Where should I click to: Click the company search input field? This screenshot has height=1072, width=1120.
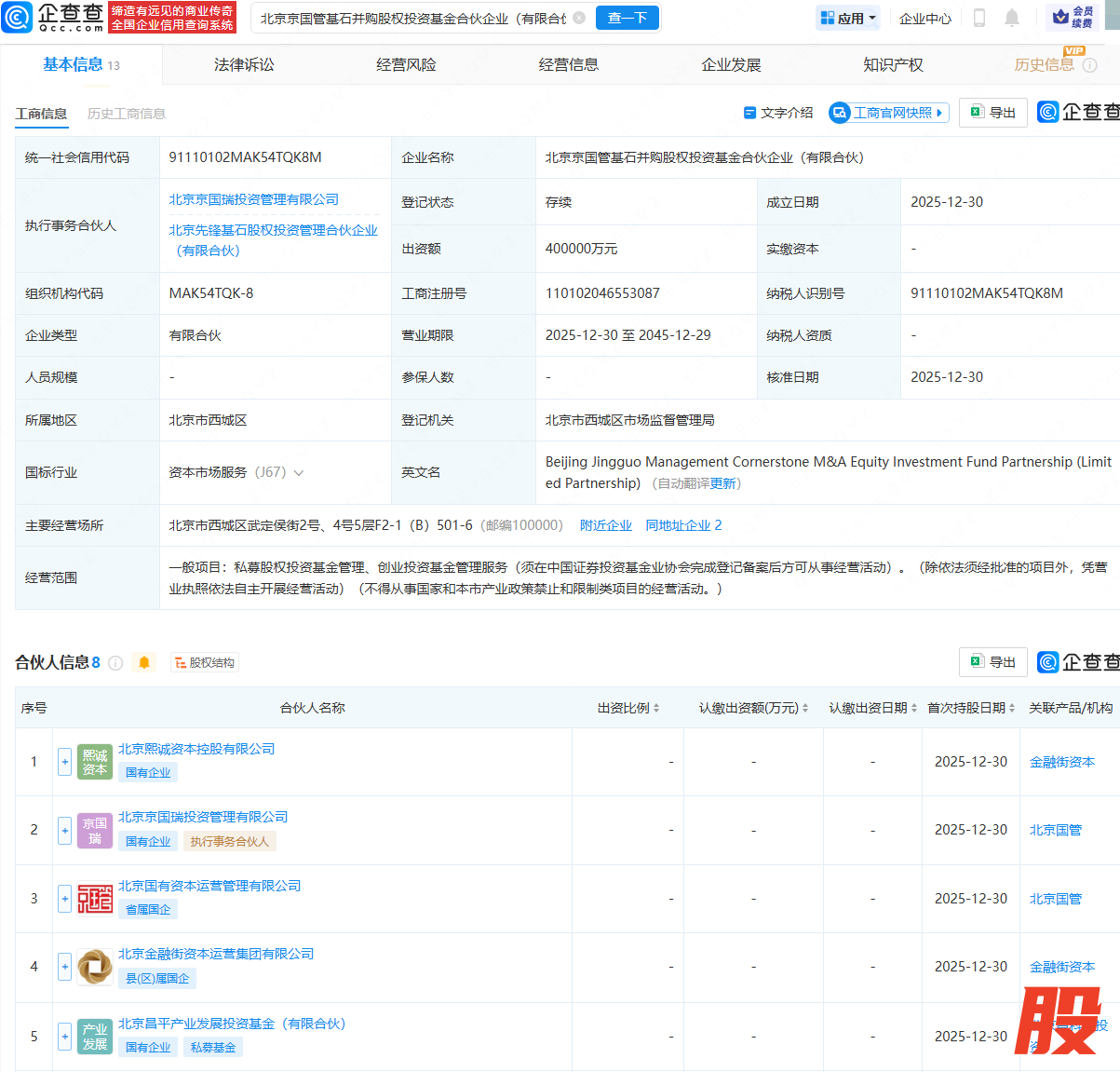(x=412, y=18)
